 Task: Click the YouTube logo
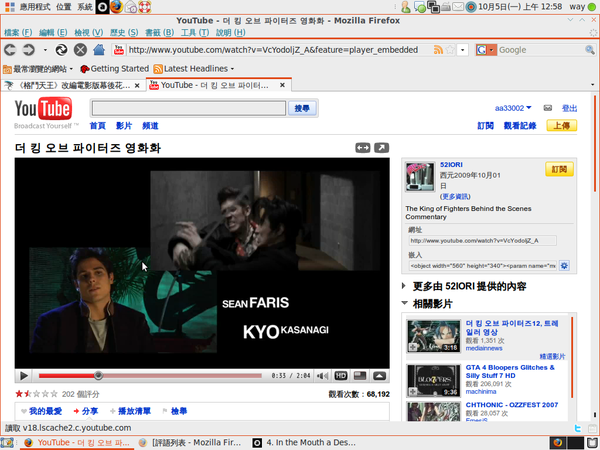click(x=43, y=109)
